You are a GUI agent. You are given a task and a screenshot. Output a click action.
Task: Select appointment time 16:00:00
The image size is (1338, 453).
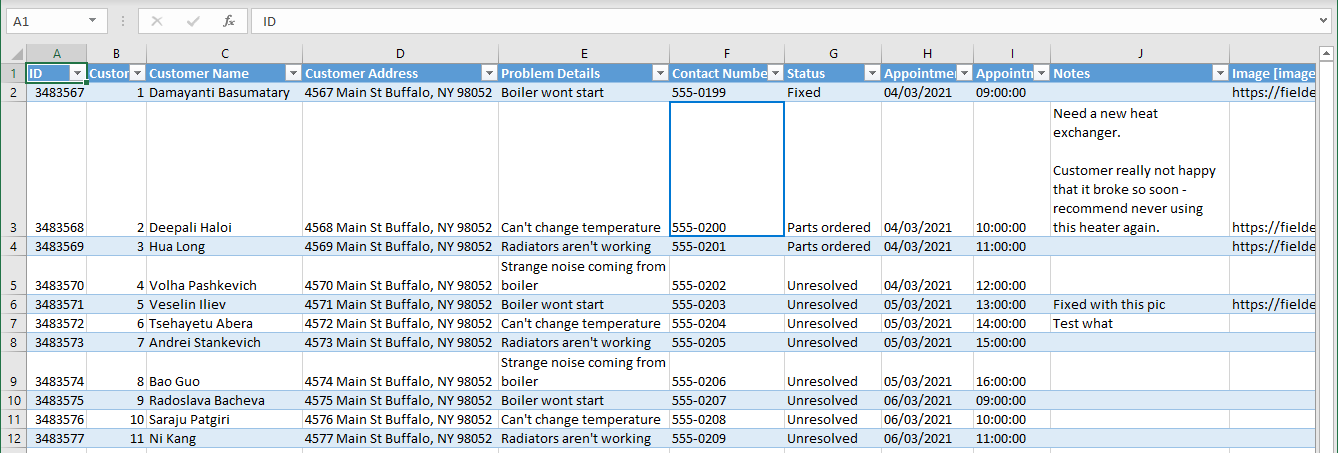(1012, 371)
